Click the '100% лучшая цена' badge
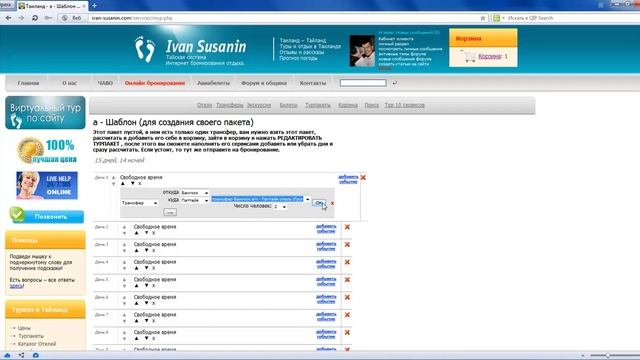 coord(46,151)
